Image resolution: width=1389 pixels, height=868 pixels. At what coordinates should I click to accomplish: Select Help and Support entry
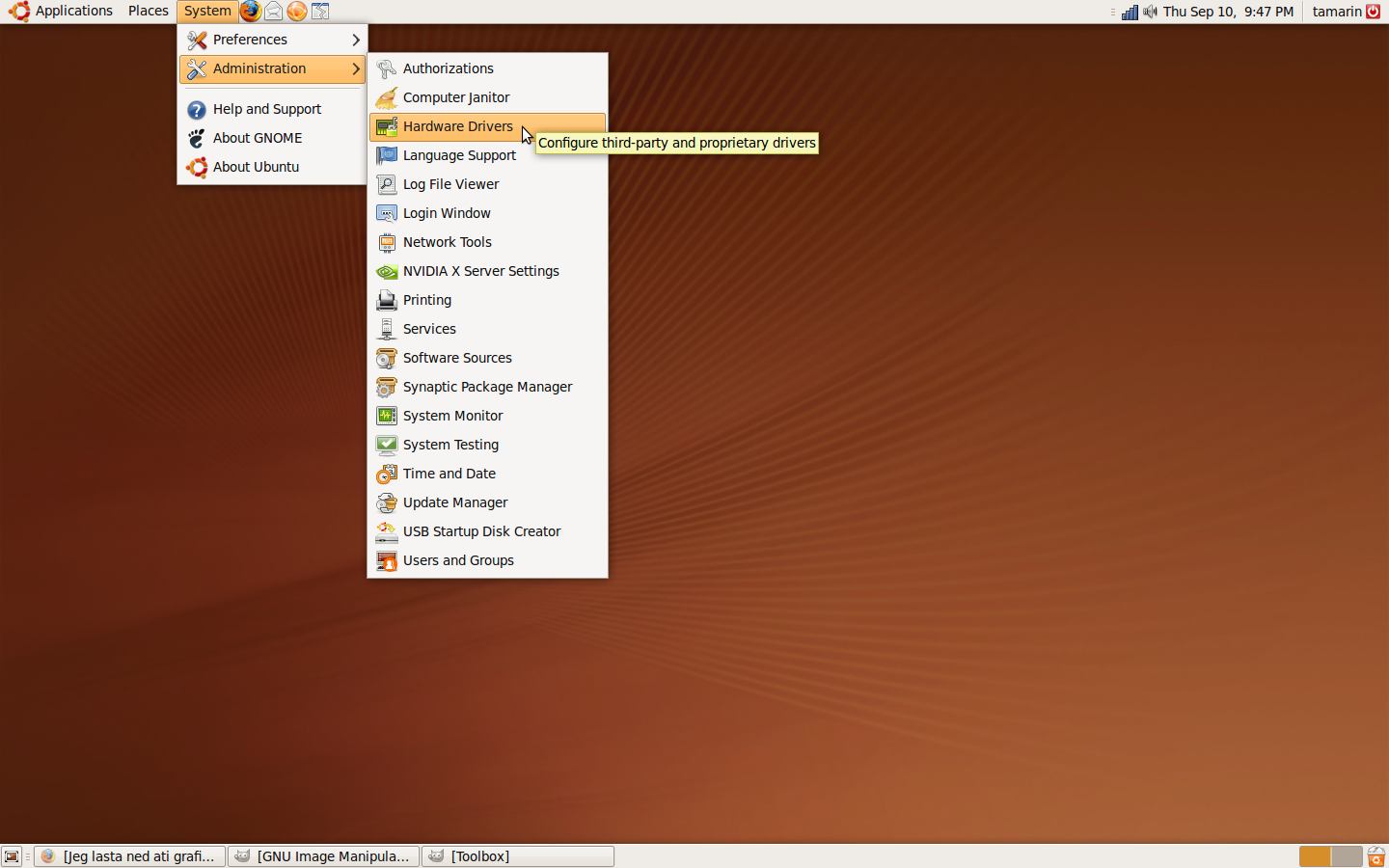pos(270,109)
